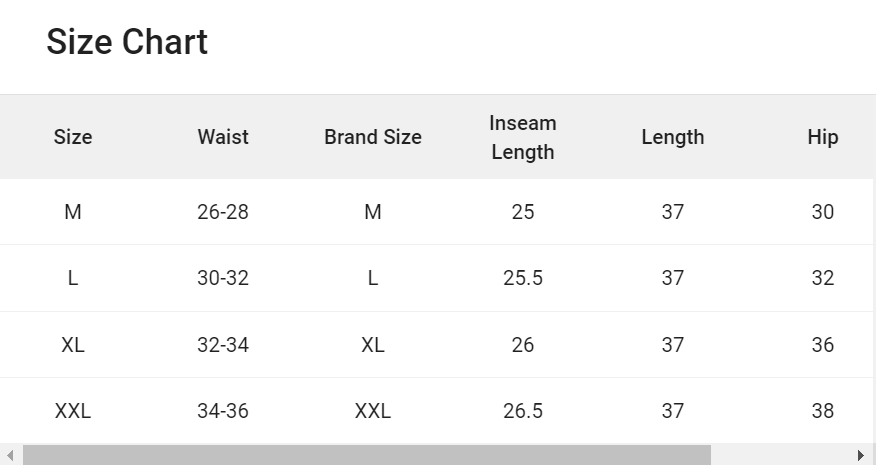Click the 34-36 waist measurement

tap(223, 411)
